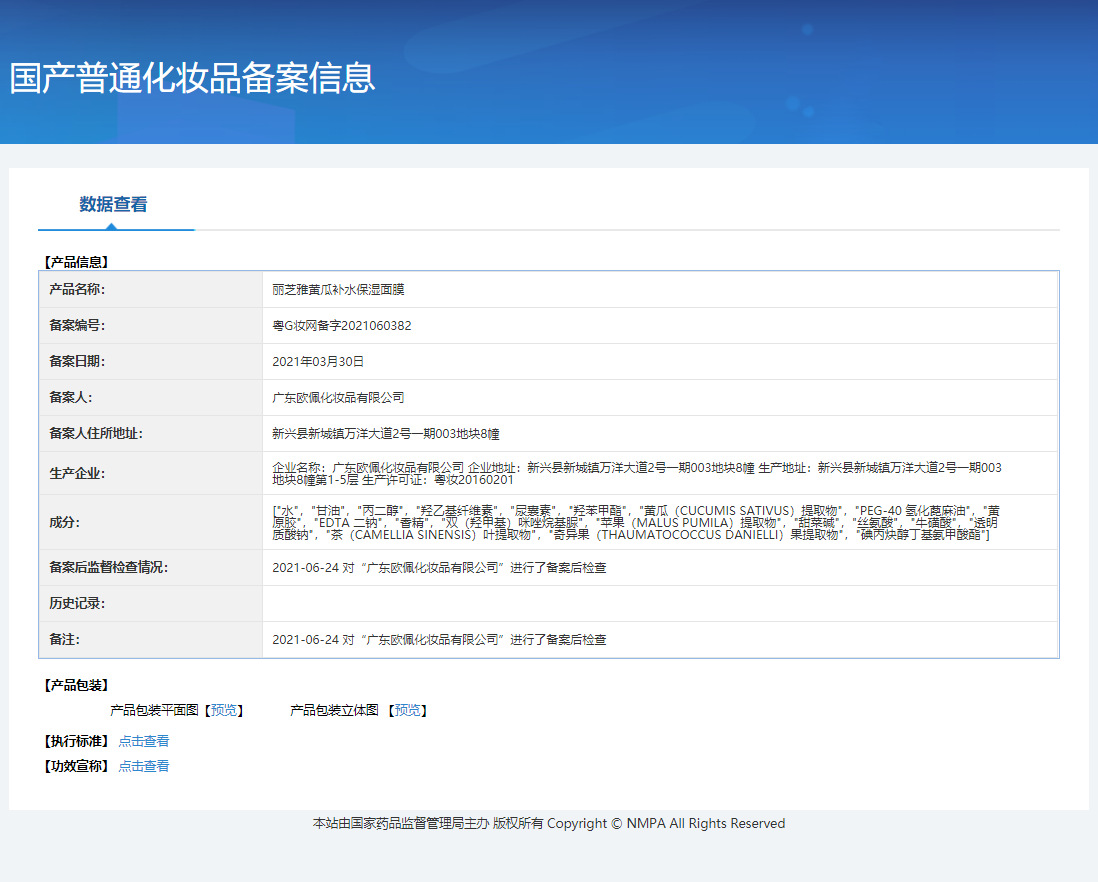Select the page title 国产普通化妆品备案信息
This screenshot has width=1098, height=882.
coord(193,78)
